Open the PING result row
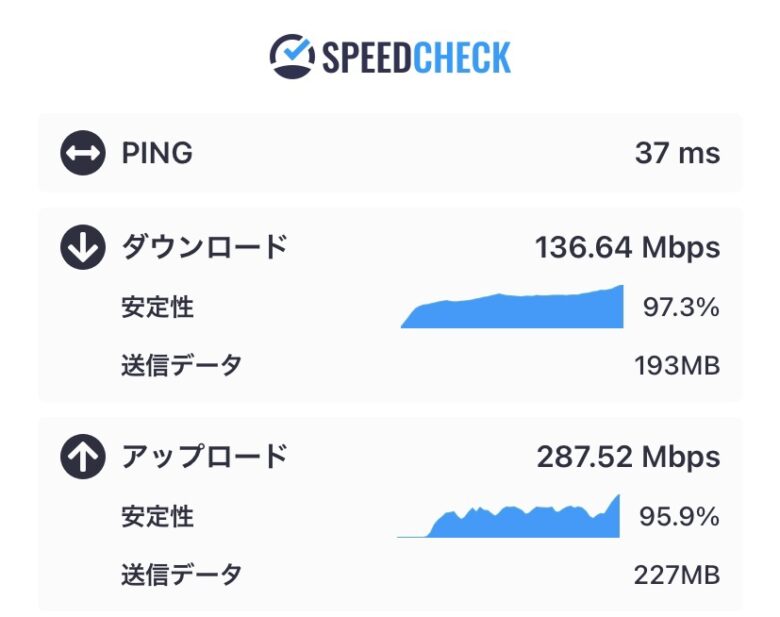 390,153
